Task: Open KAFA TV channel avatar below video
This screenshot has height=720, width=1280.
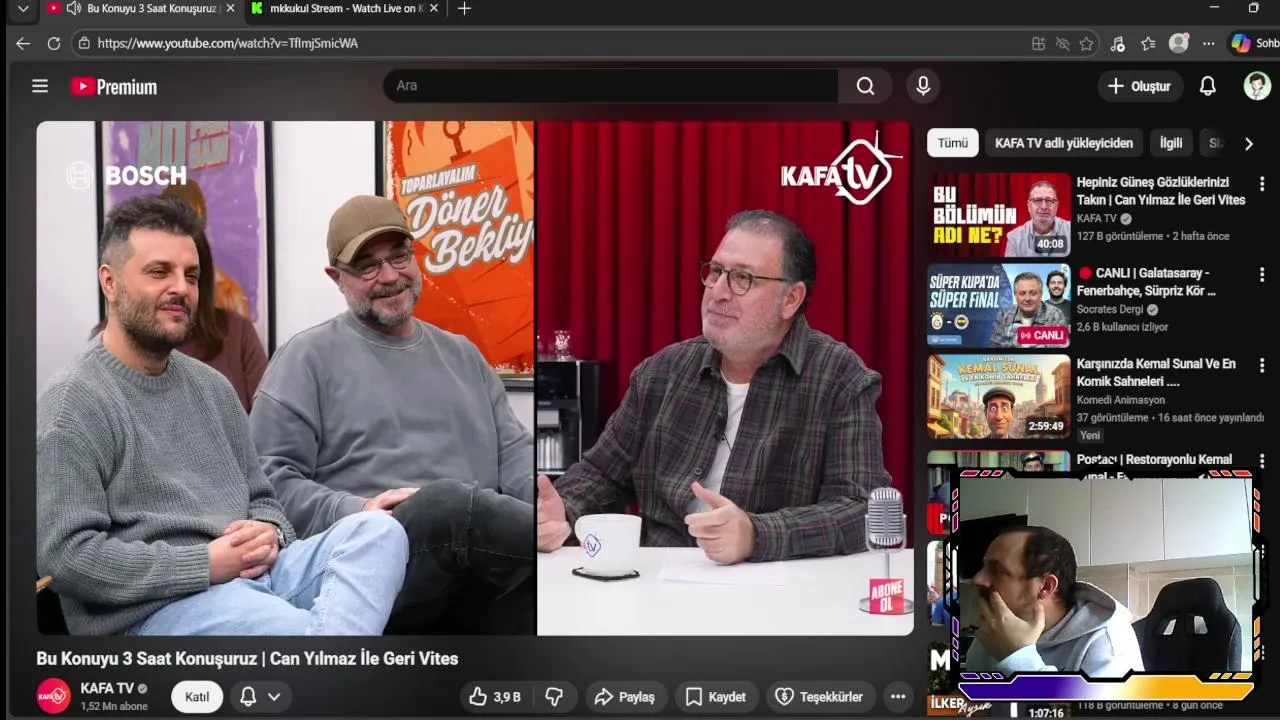Action: pos(53,696)
